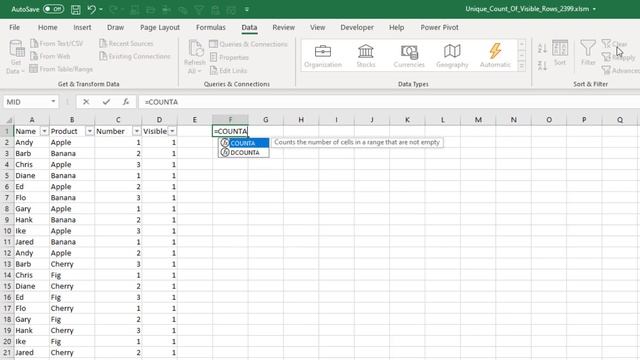640x360 pixels.
Task: Toggle the Filter funnel button
Action: [x=588, y=53]
